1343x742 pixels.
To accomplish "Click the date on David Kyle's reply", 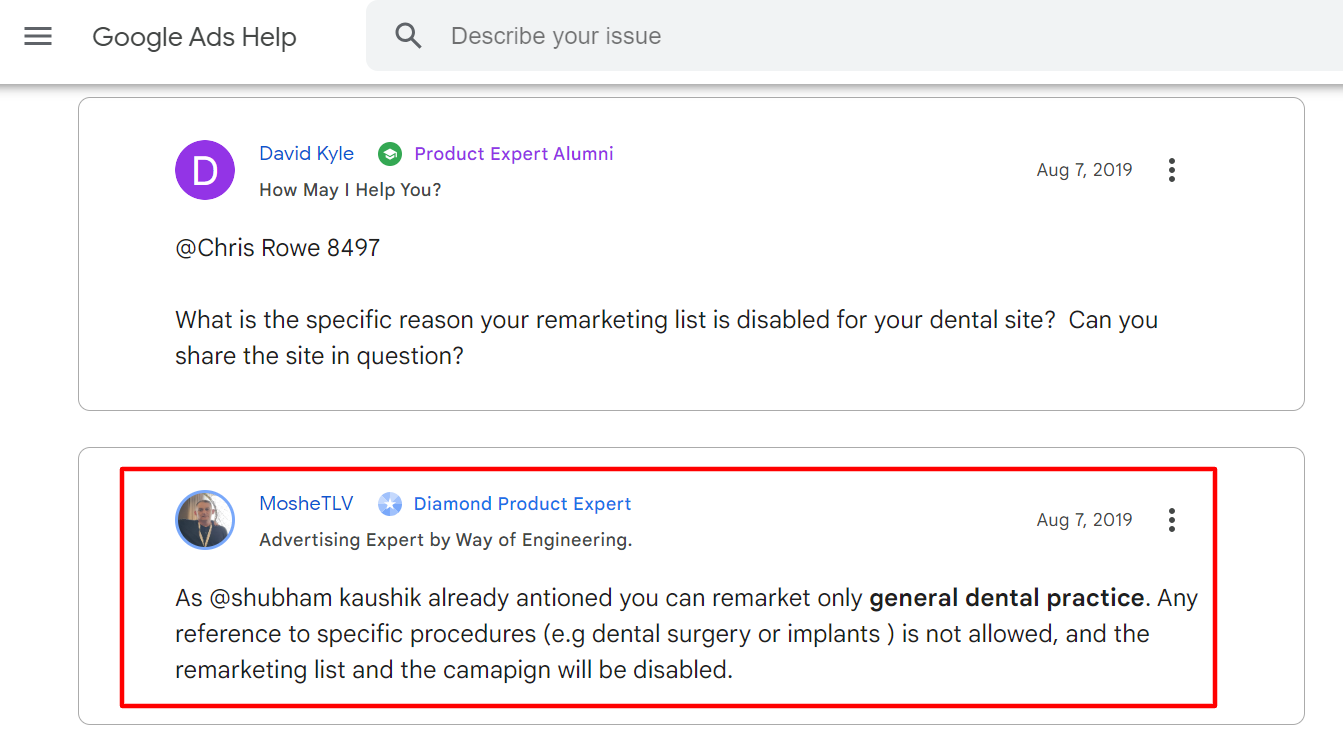I will pyautogui.click(x=1084, y=170).
